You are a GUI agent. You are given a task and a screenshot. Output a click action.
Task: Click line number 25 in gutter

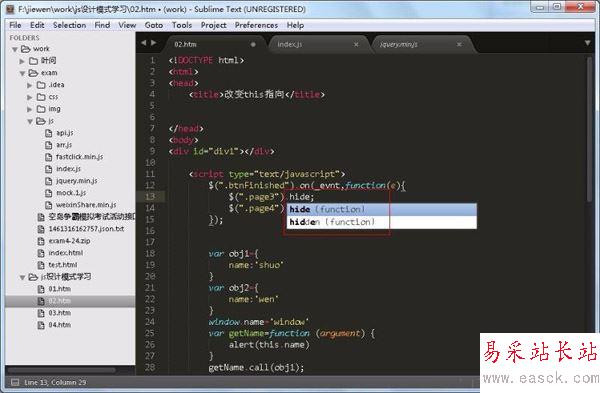(x=150, y=333)
